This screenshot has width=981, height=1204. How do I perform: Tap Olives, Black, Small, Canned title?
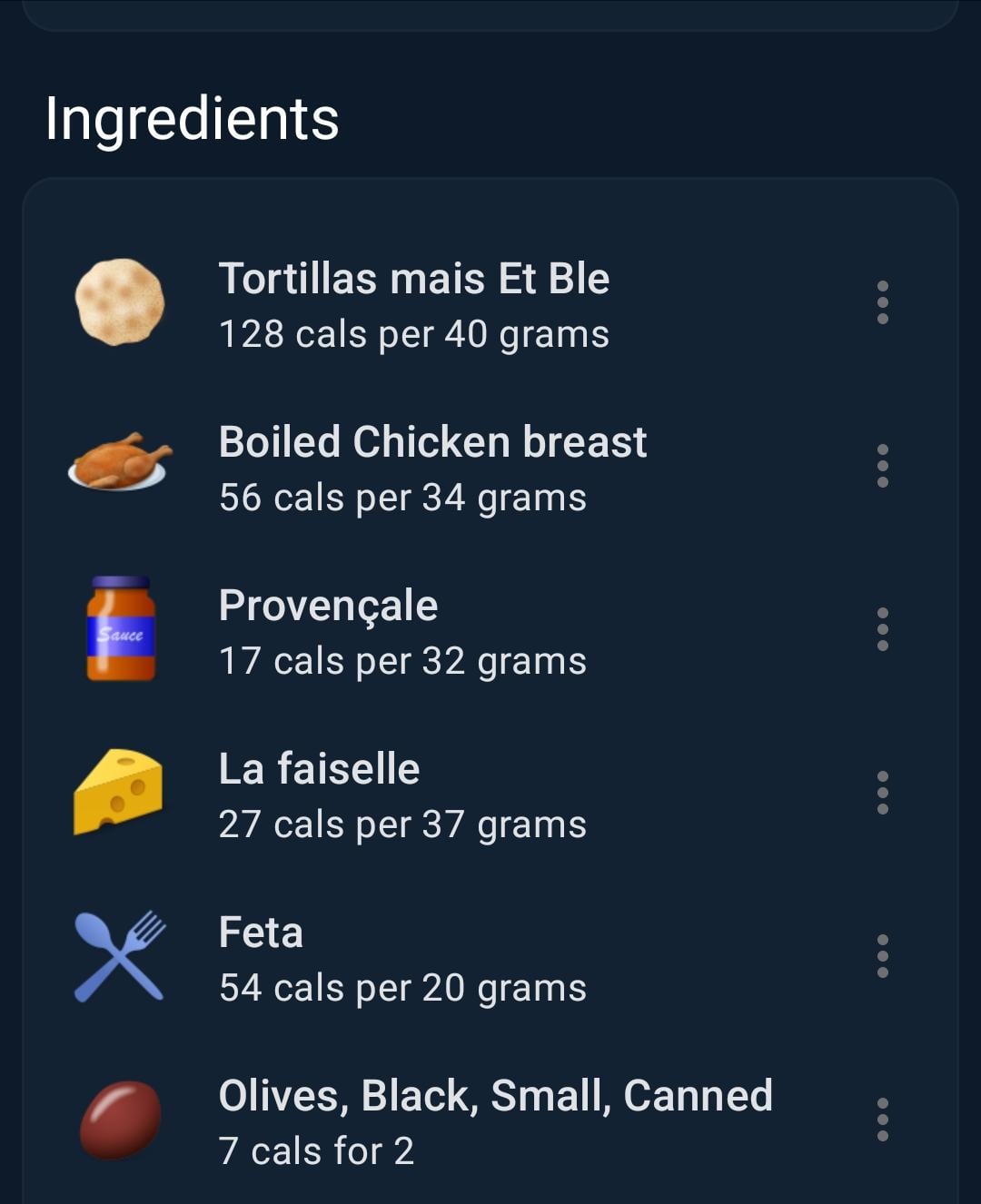coord(496,1096)
